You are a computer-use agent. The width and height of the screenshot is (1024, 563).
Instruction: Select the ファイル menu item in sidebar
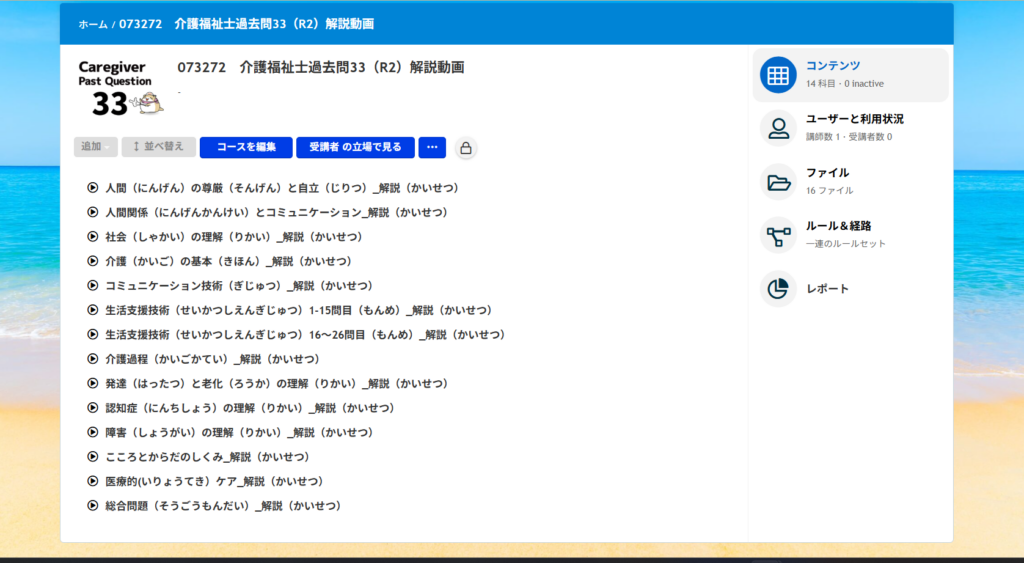coord(828,173)
